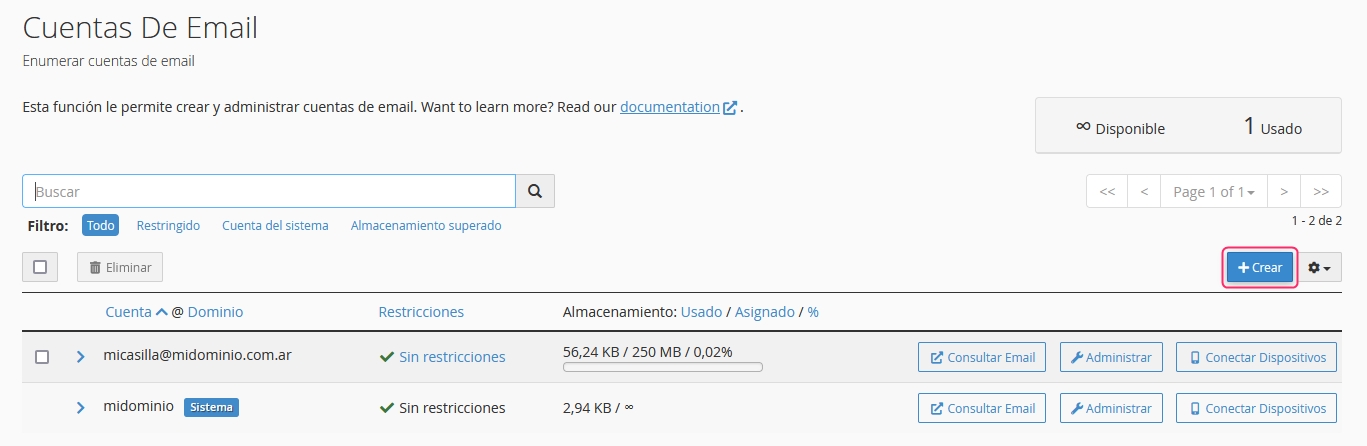Toggle the select-all checkbox
The image size is (1367, 446).
point(40,267)
